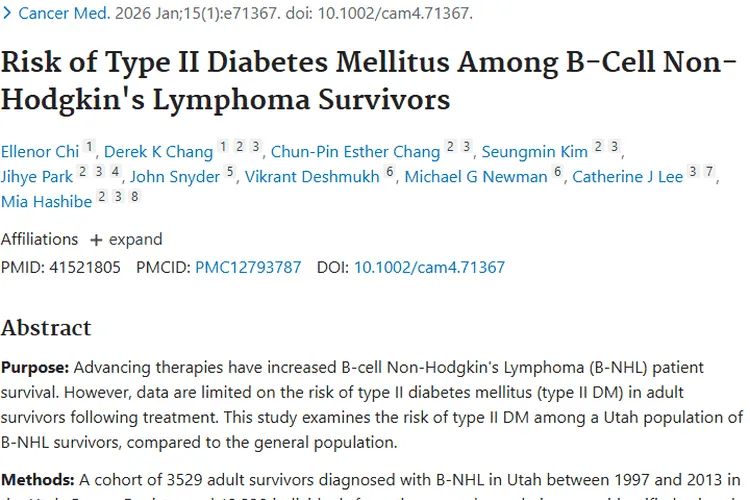The image size is (750, 500).
Task: Click affiliation superscript 1 next to Ellenor Chi
Action: tap(89, 148)
